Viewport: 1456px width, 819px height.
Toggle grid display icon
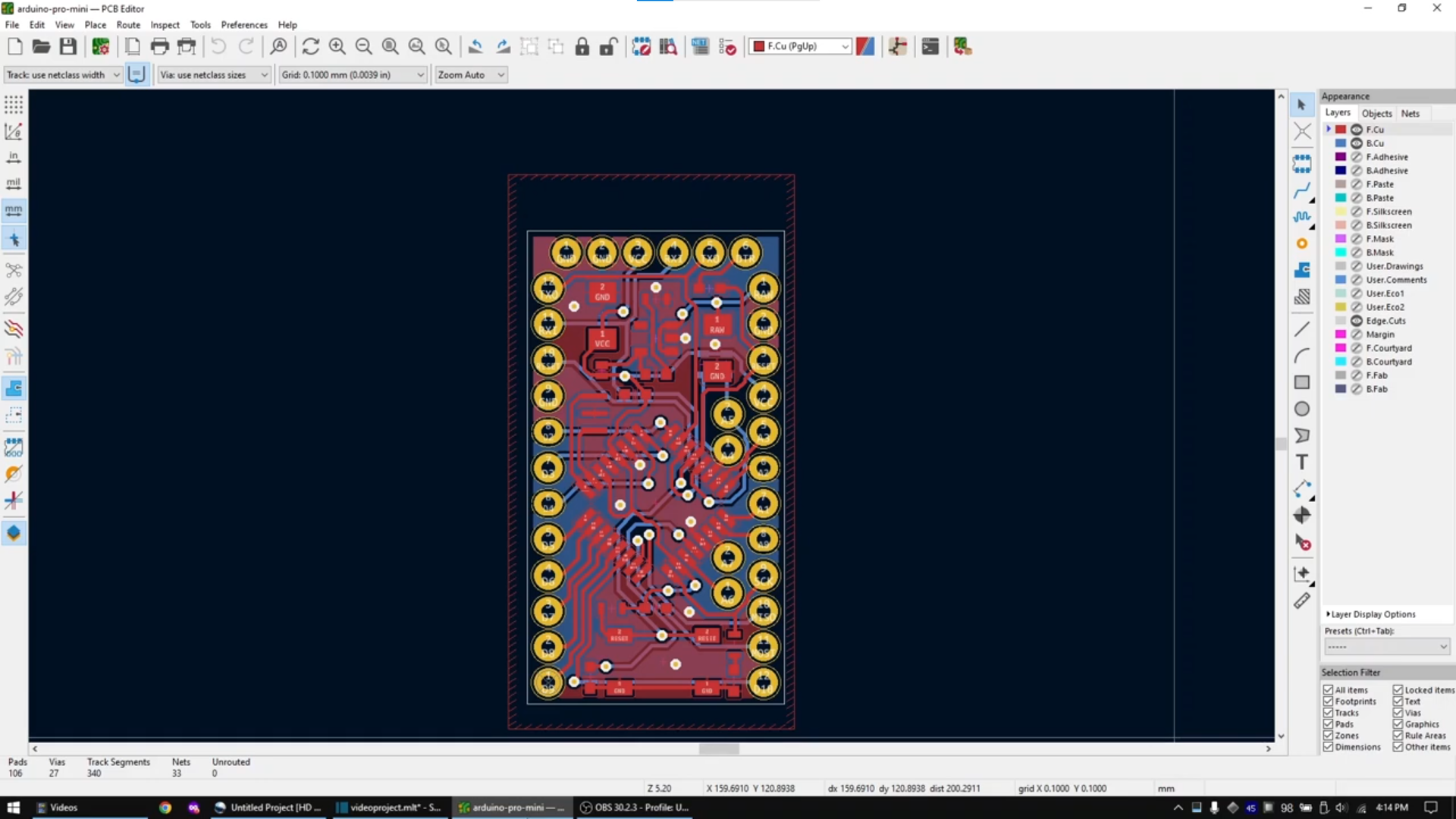14,104
